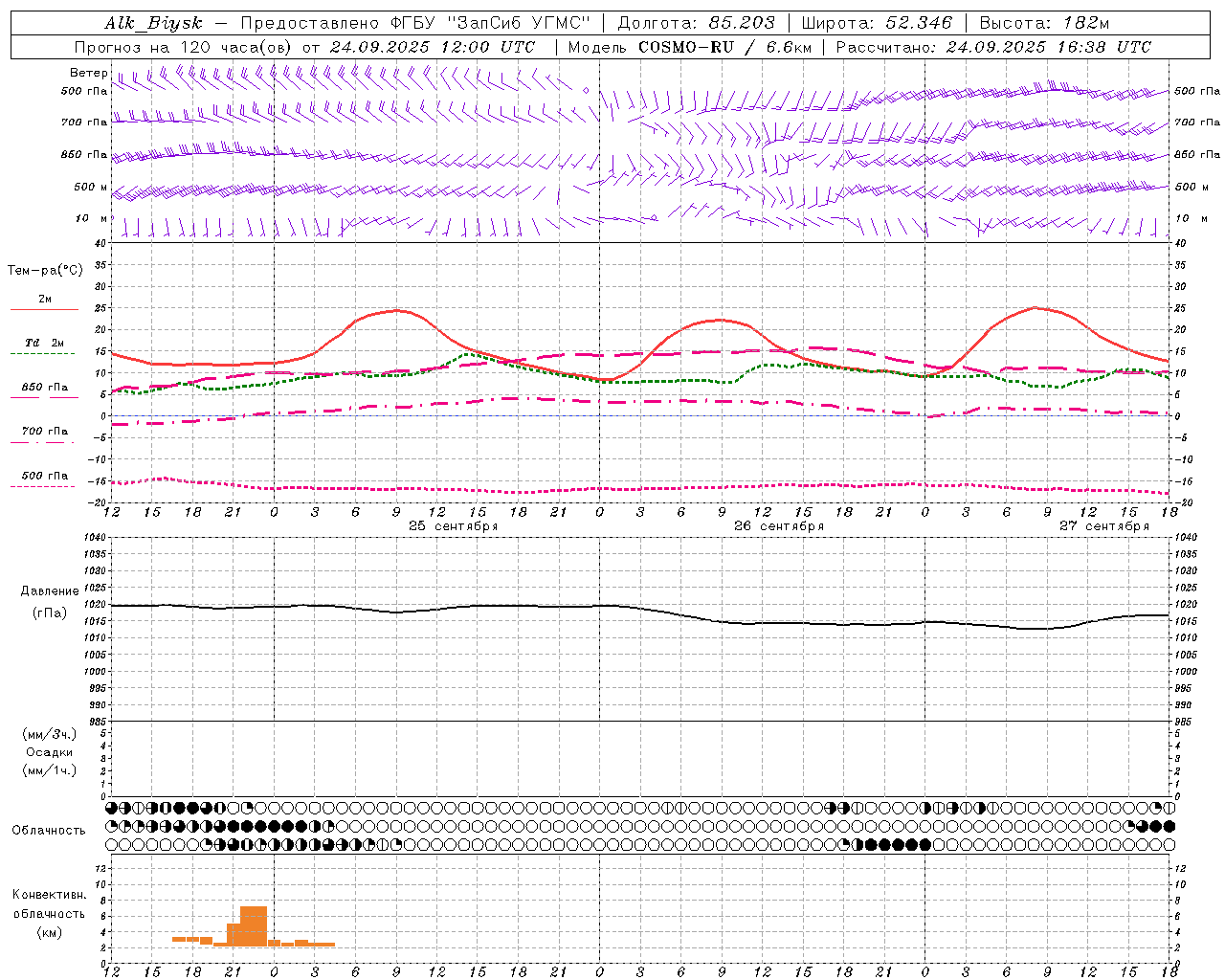Click the left '1020' pressure axis tick
This screenshot has height=980, width=1225.
coord(95,605)
